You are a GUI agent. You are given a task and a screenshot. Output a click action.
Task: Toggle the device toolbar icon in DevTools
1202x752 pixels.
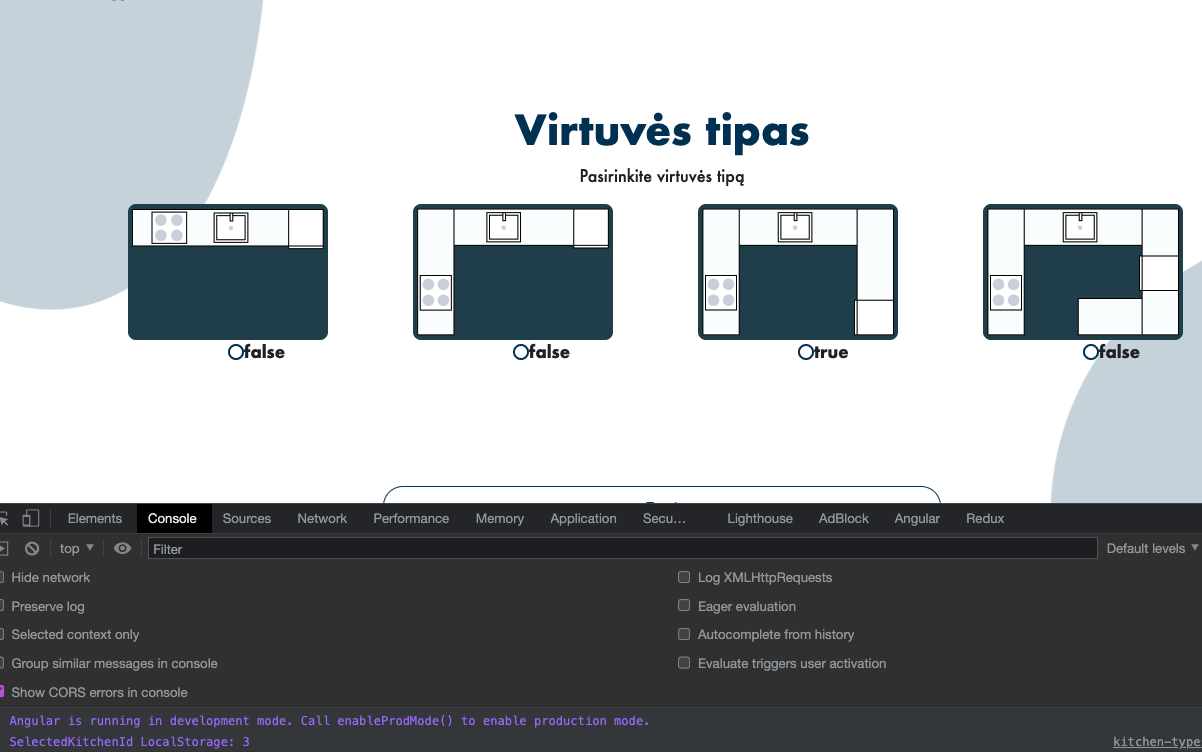click(x=31, y=518)
